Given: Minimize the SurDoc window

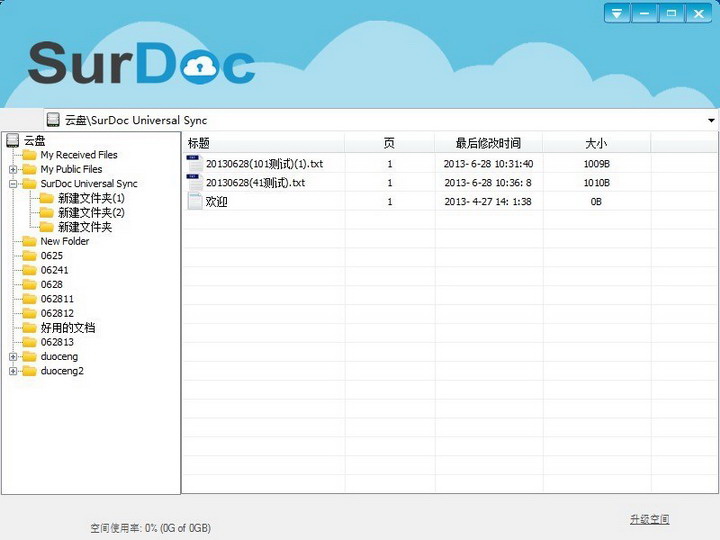Looking at the screenshot, I should (x=644, y=13).
